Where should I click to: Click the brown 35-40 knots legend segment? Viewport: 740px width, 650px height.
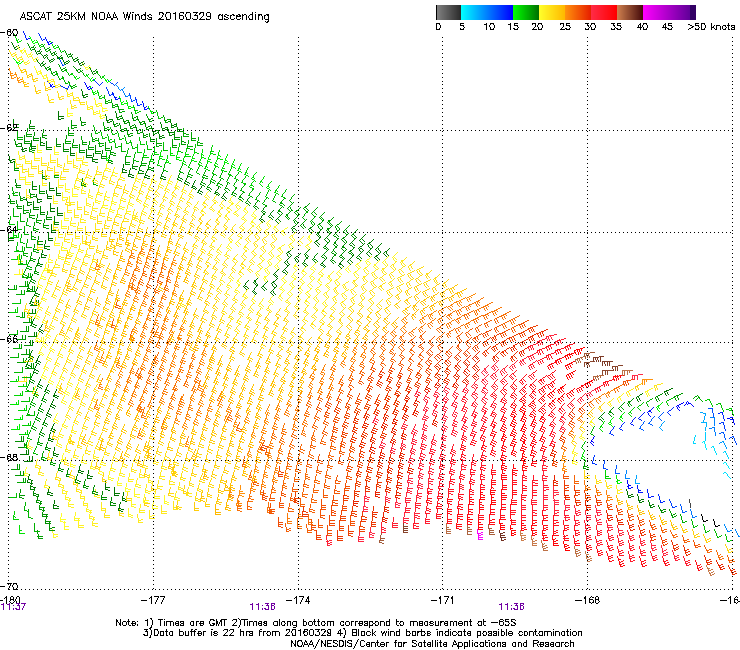(630, 12)
